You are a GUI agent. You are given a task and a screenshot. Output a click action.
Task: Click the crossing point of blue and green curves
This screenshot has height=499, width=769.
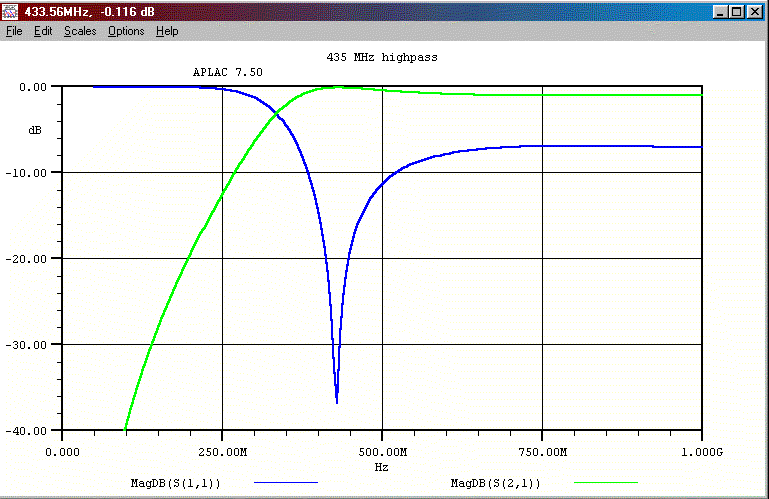(x=278, y=113)
